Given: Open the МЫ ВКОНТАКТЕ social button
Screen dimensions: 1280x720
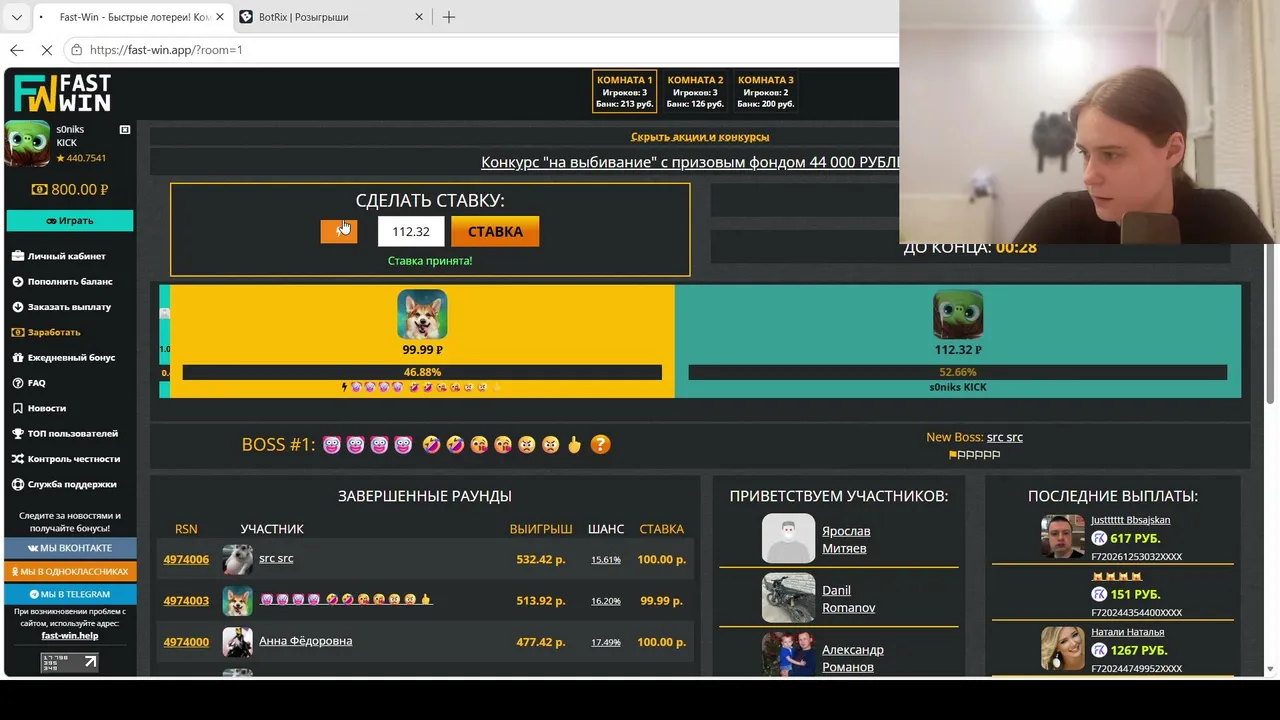Looking at the screenshot, I should tap(70, 548).
